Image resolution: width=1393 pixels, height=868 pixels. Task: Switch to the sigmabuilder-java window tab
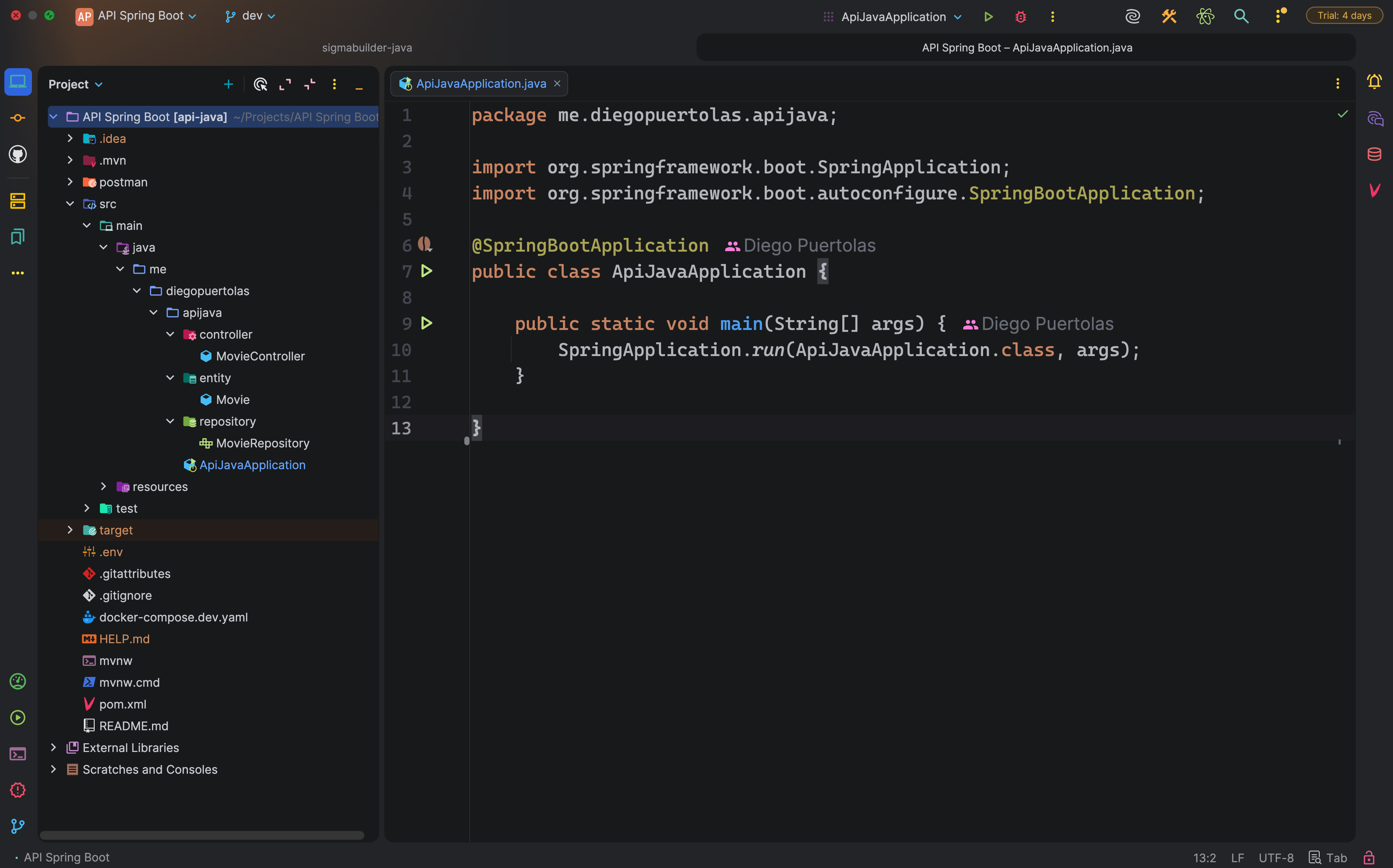pyautogui.click(x=367, y=47)
